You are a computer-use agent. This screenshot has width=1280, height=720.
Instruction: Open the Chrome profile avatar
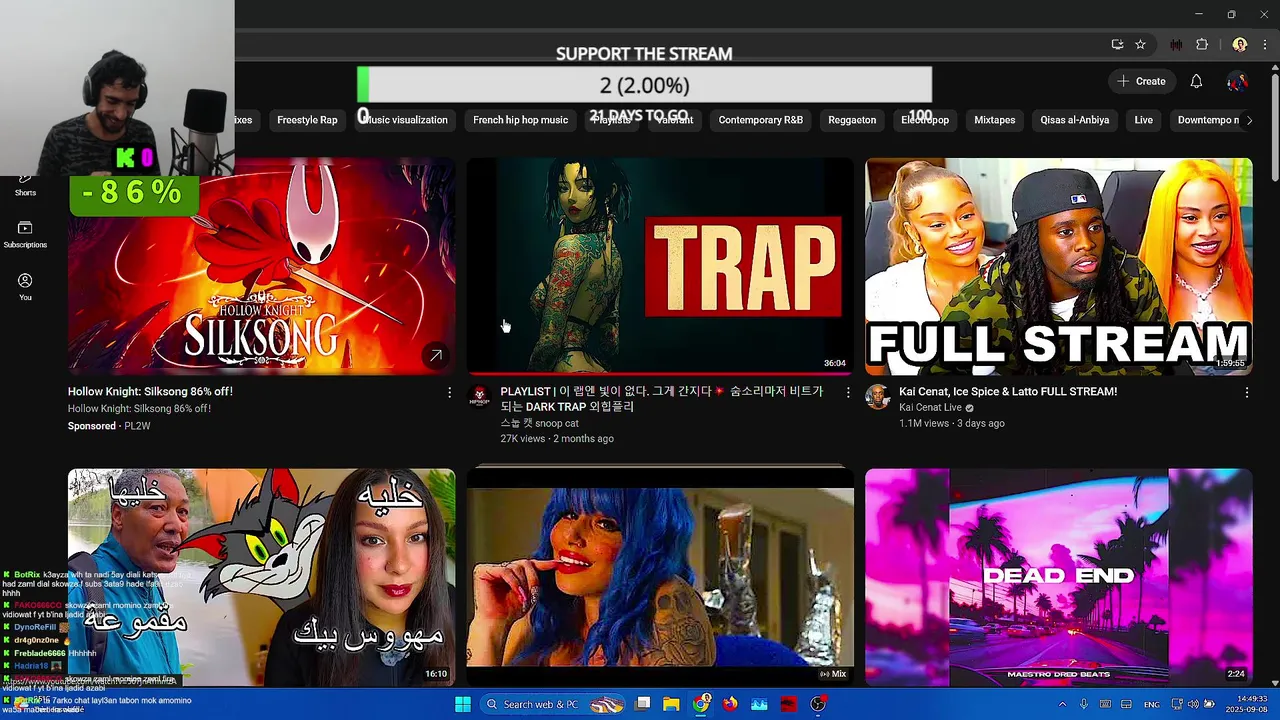click(x=1240, y=44)
